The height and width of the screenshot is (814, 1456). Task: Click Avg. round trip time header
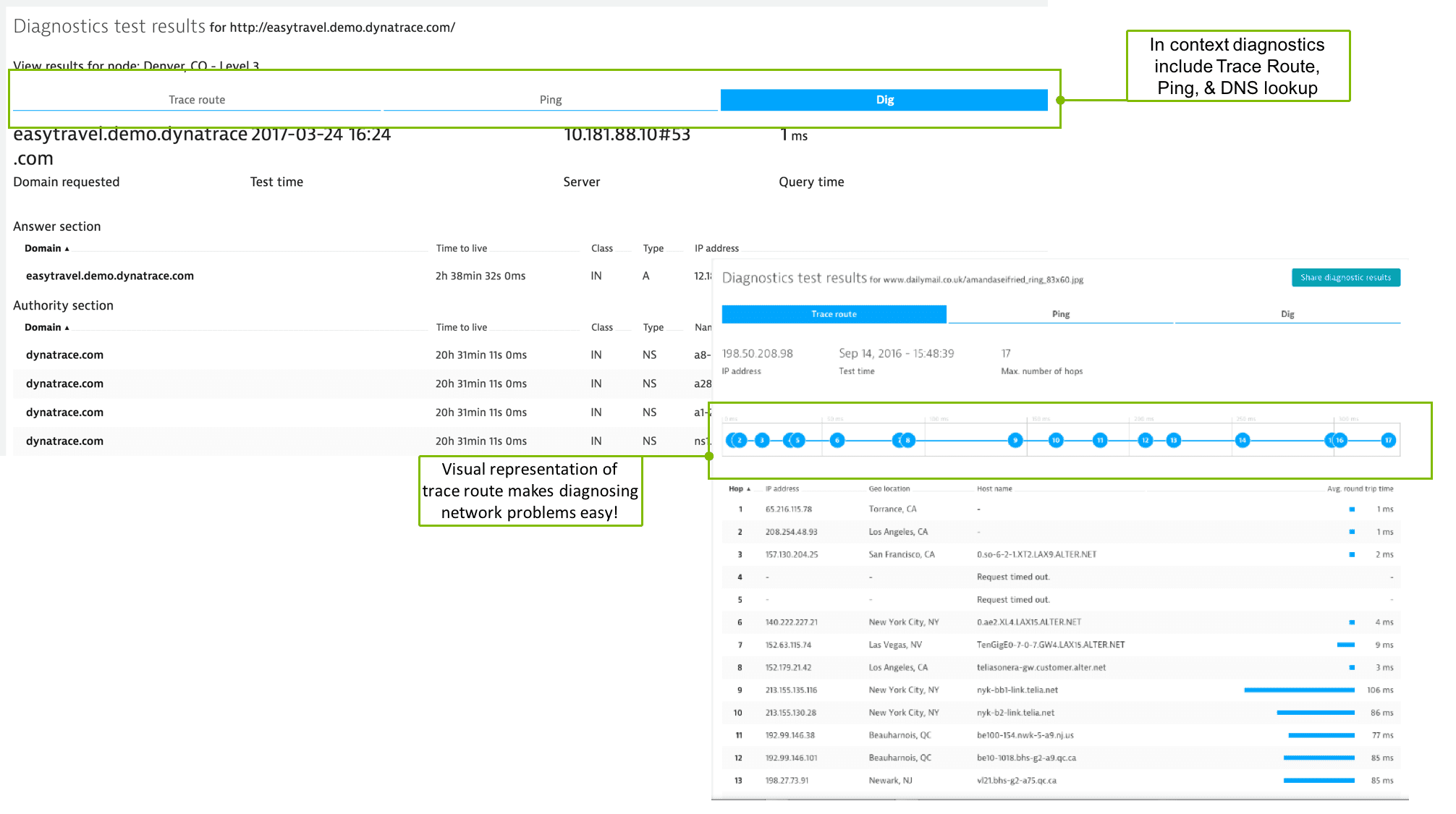coord(1360,489)
